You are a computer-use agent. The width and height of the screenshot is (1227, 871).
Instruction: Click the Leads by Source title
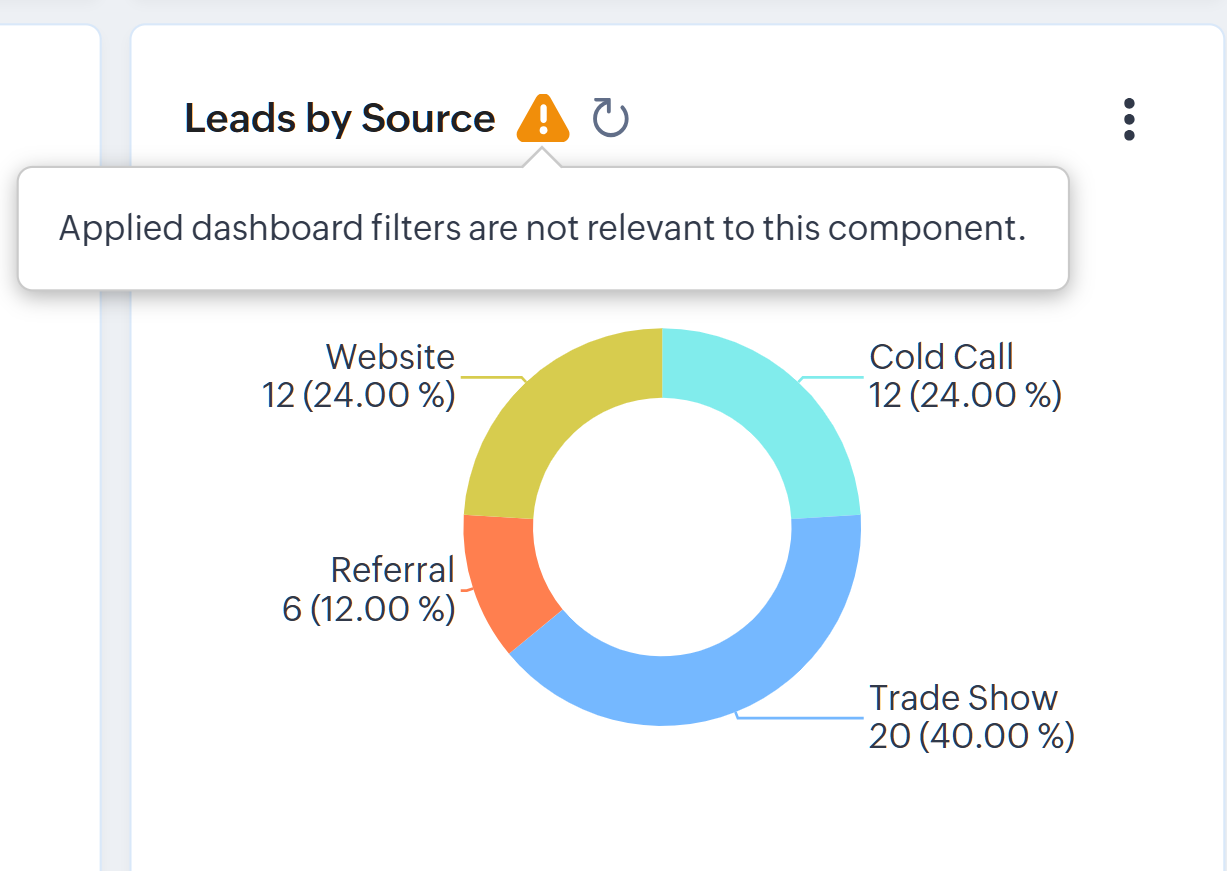pyautogui.click(x=340, y=119)
